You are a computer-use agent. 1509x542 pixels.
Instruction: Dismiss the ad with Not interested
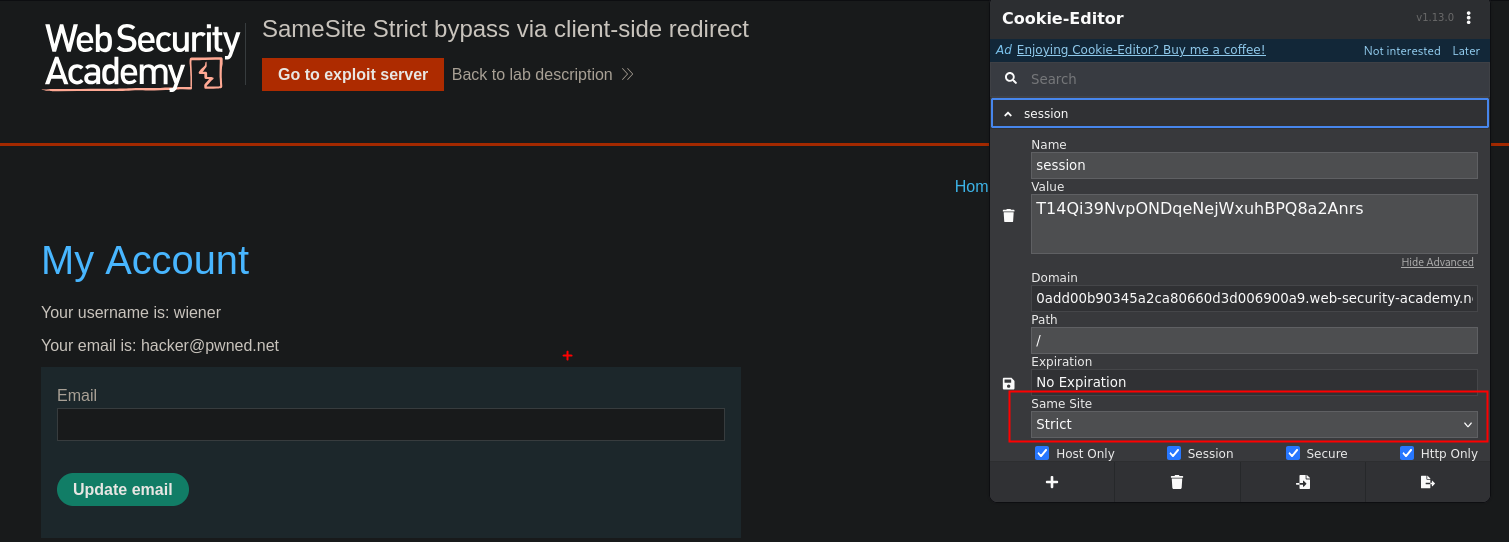click(x=1401, y=51)
